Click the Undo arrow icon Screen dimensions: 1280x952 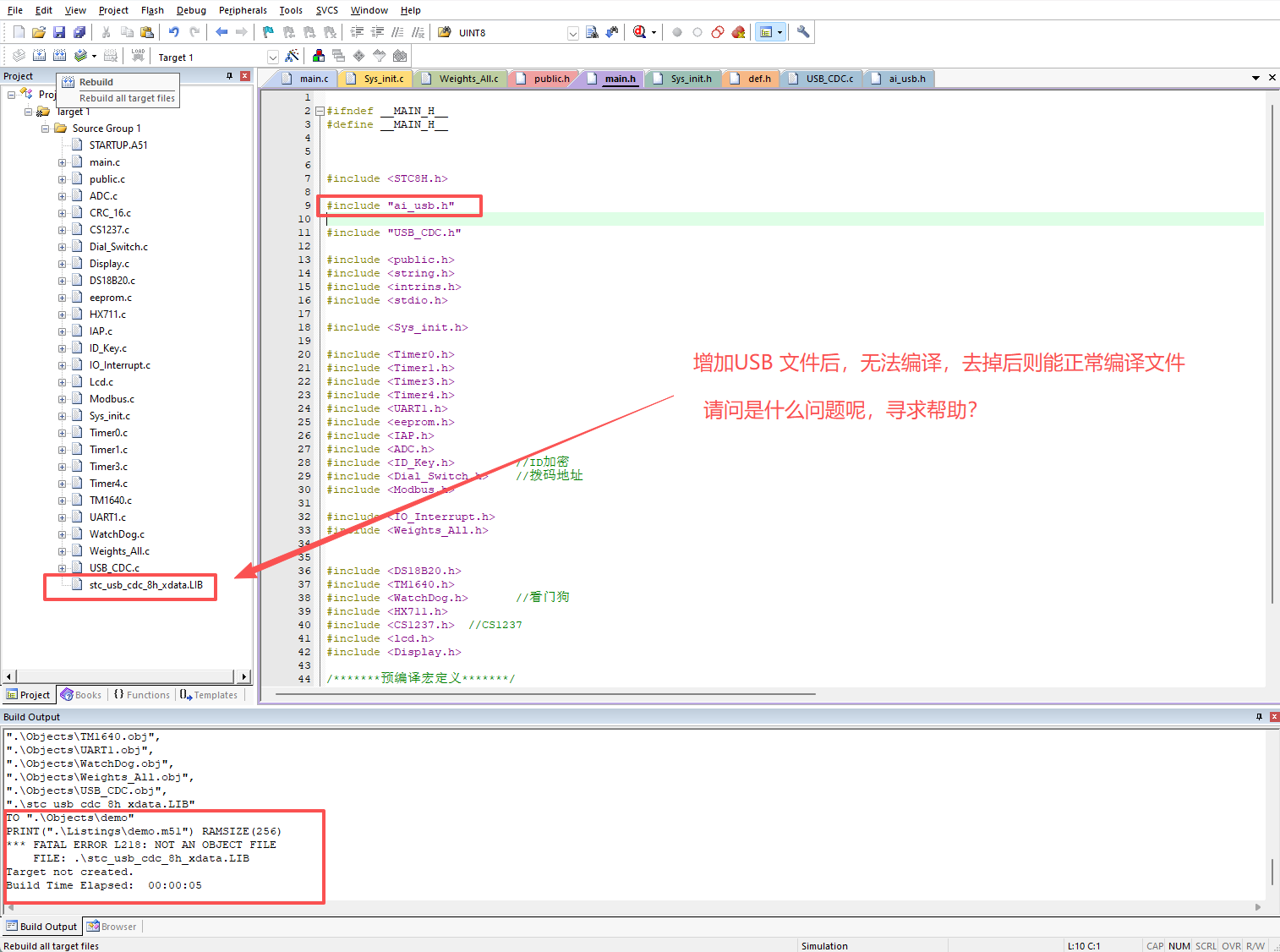point(174,32)
